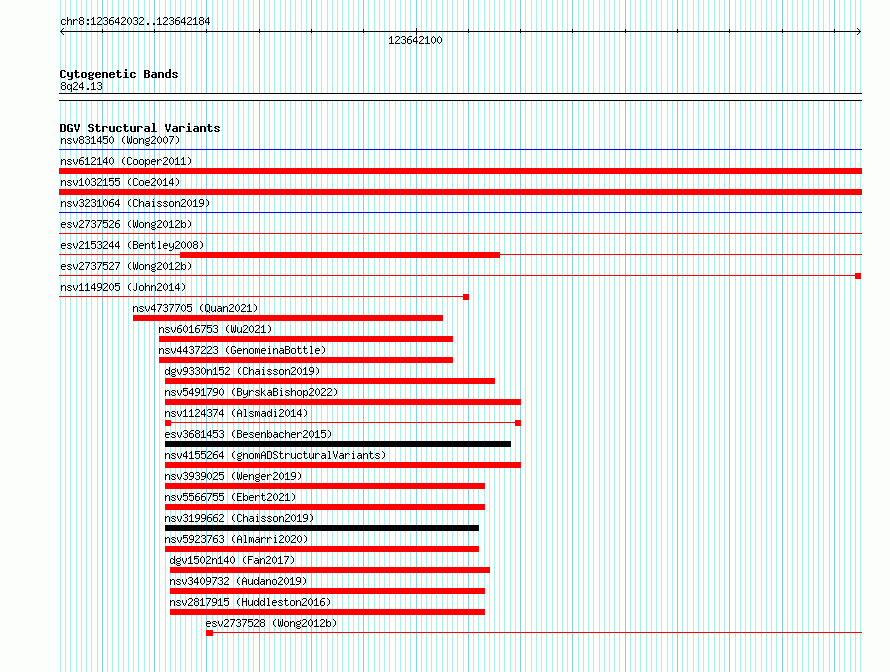The image size is (890, 672).
Task: Open the dgv9330n152 (Chaisson2019) label
Action: click(x=242, y=371)
